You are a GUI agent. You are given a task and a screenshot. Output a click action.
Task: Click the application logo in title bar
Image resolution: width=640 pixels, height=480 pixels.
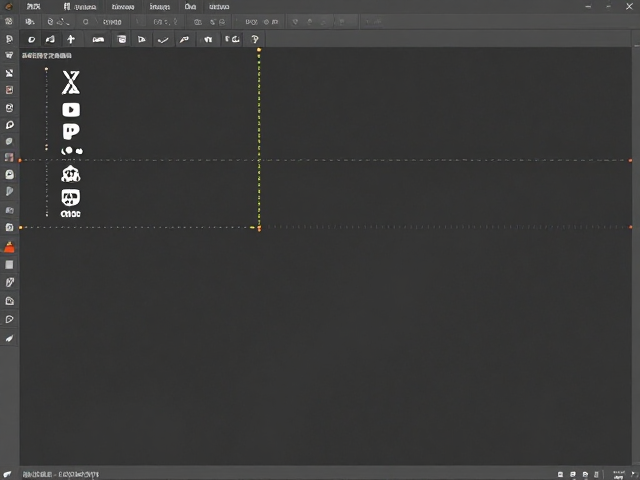[x=8, y=7]
